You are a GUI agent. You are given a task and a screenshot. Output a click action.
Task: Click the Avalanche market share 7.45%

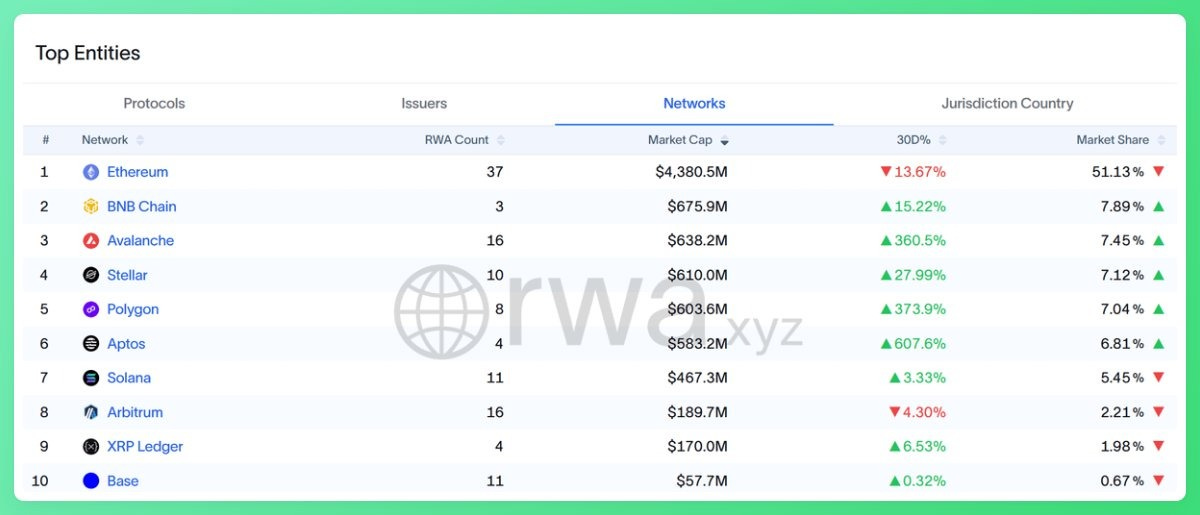coord(1123,240)
